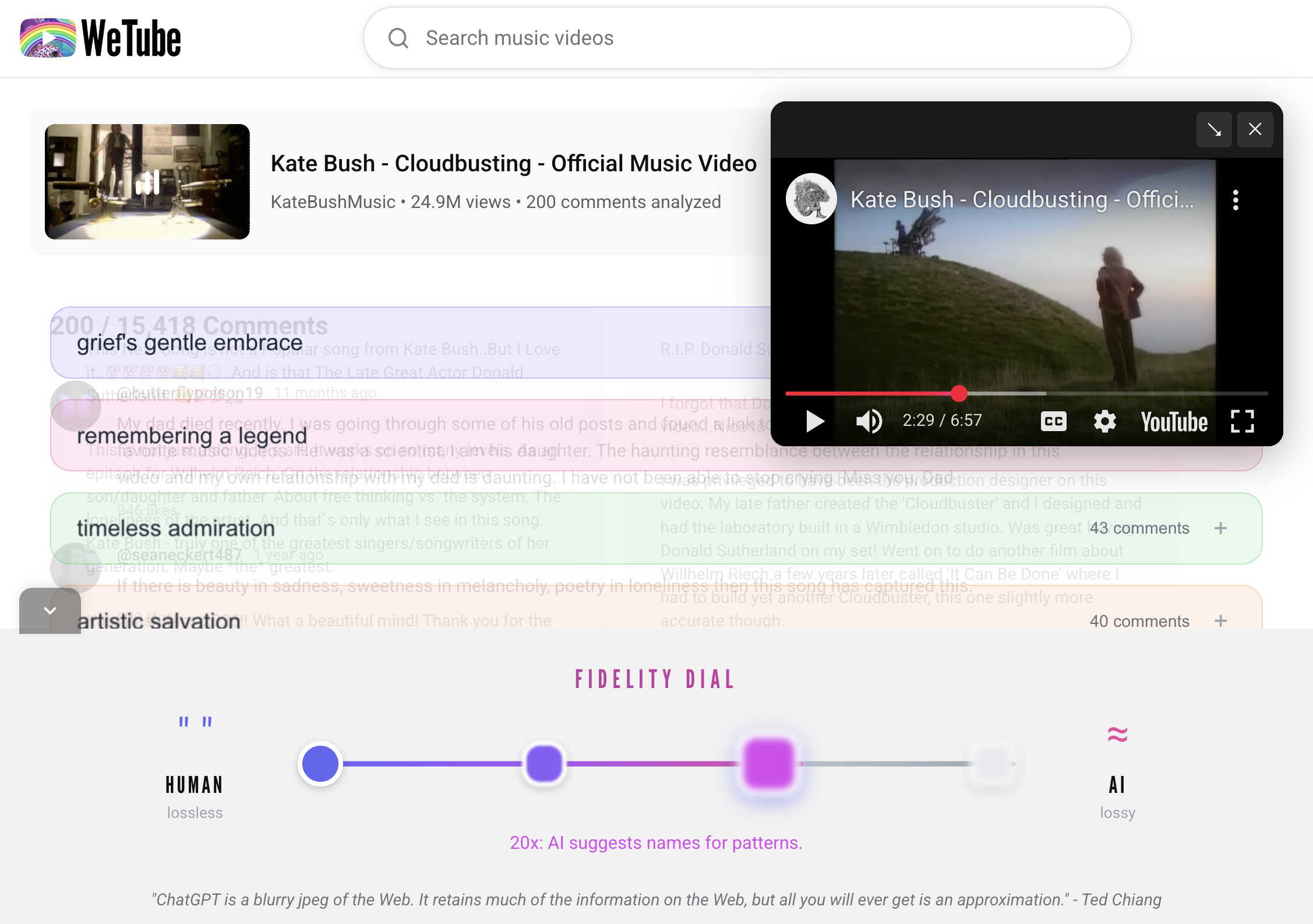Select the second fidelity dial stop
Viewport: 1313px width, 924px height.
544,764
